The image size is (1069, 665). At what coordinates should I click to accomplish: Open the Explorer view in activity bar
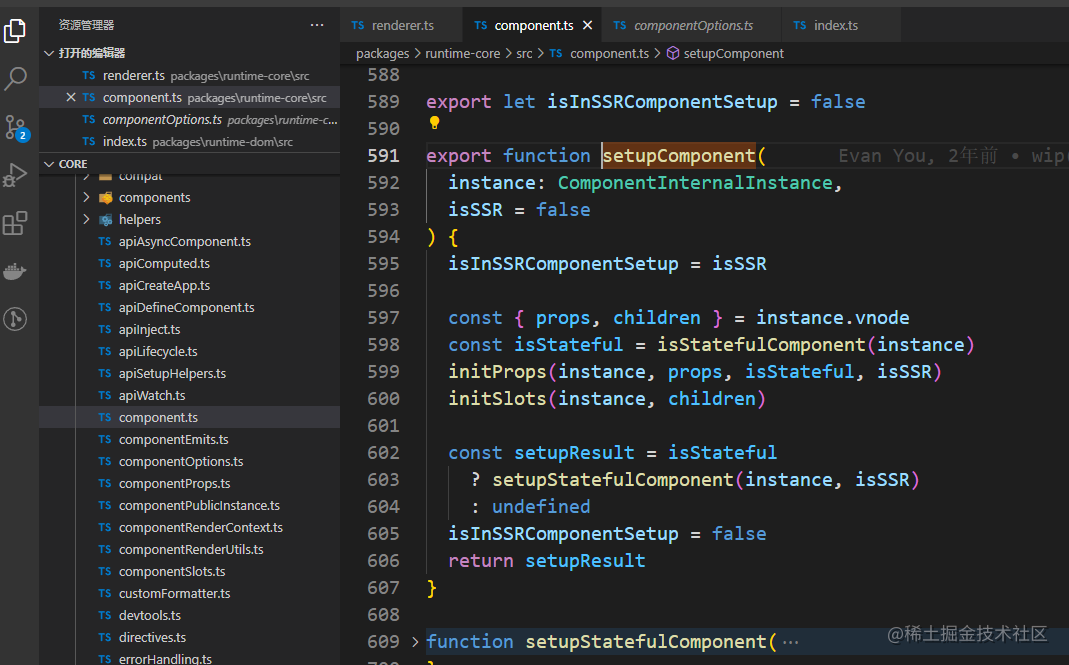pos(15,31)
